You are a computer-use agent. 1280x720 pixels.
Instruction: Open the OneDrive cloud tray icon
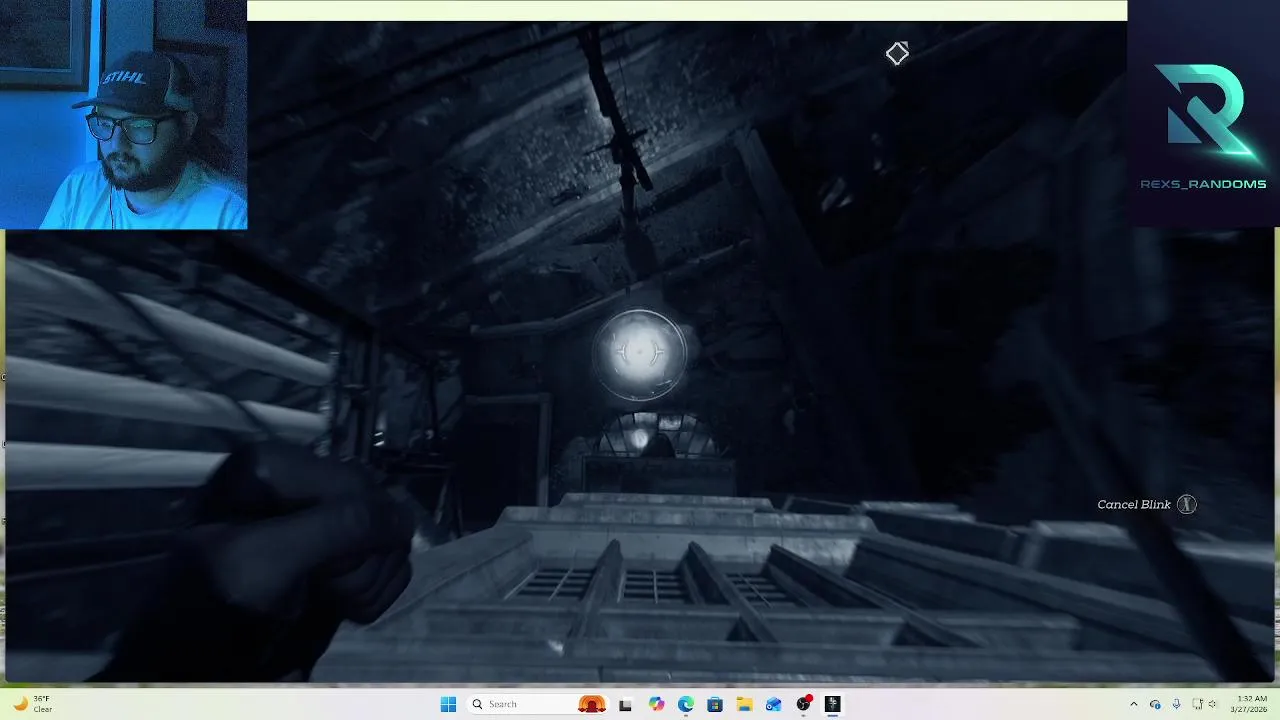(1155, 704)
